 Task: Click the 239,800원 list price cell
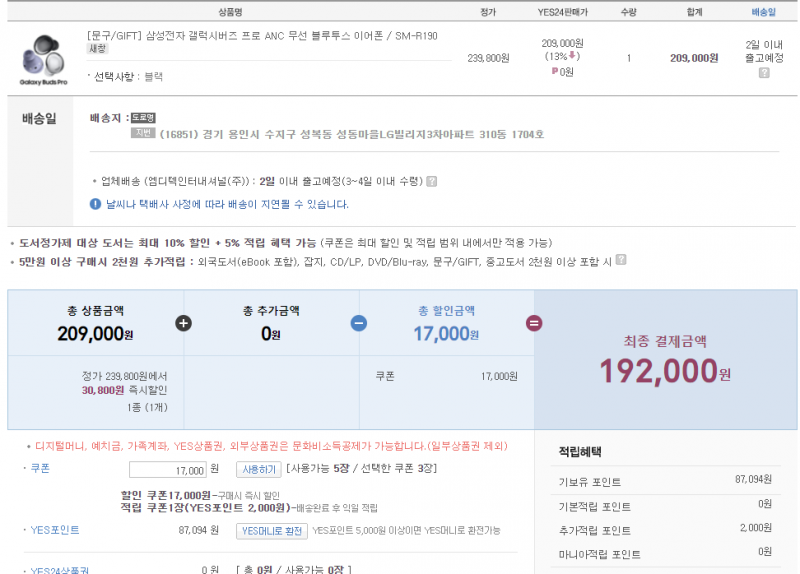point(488,58)
